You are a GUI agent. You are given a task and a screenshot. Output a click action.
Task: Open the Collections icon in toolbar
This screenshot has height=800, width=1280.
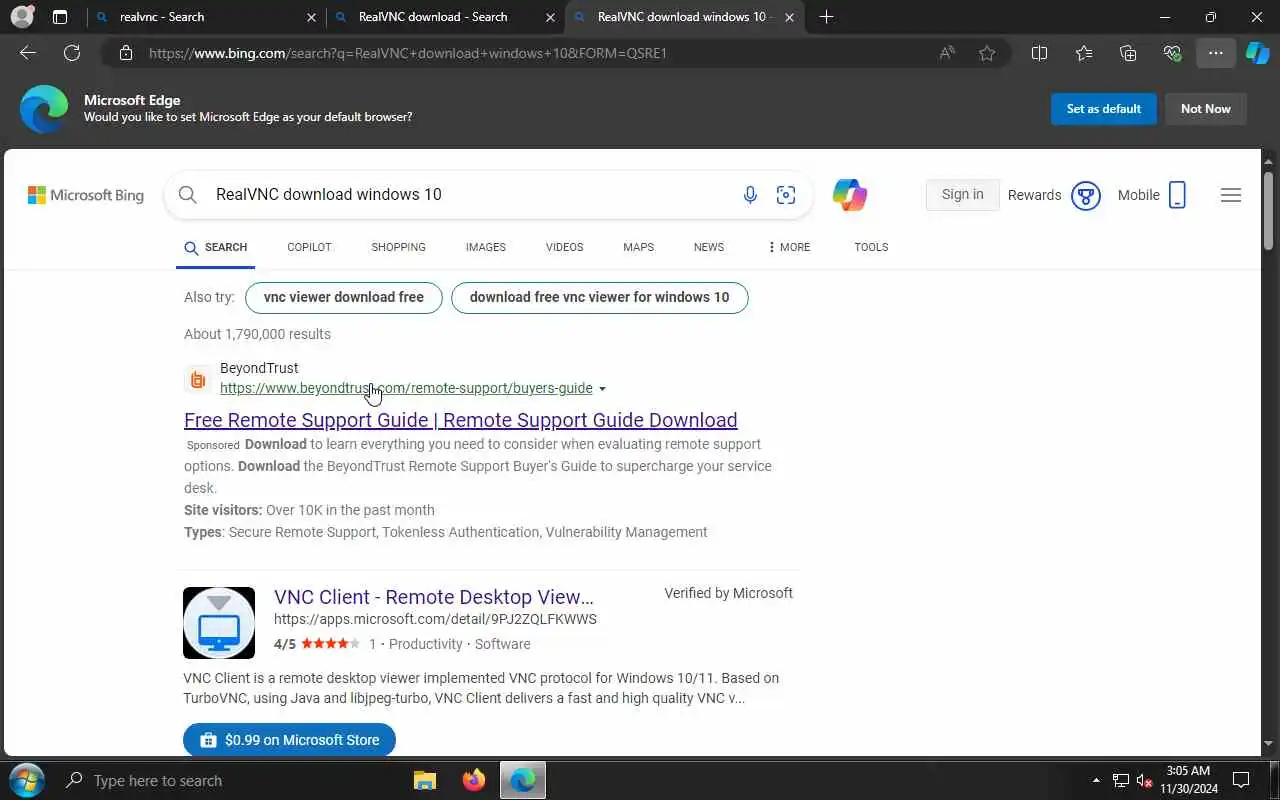point(1128,53)
